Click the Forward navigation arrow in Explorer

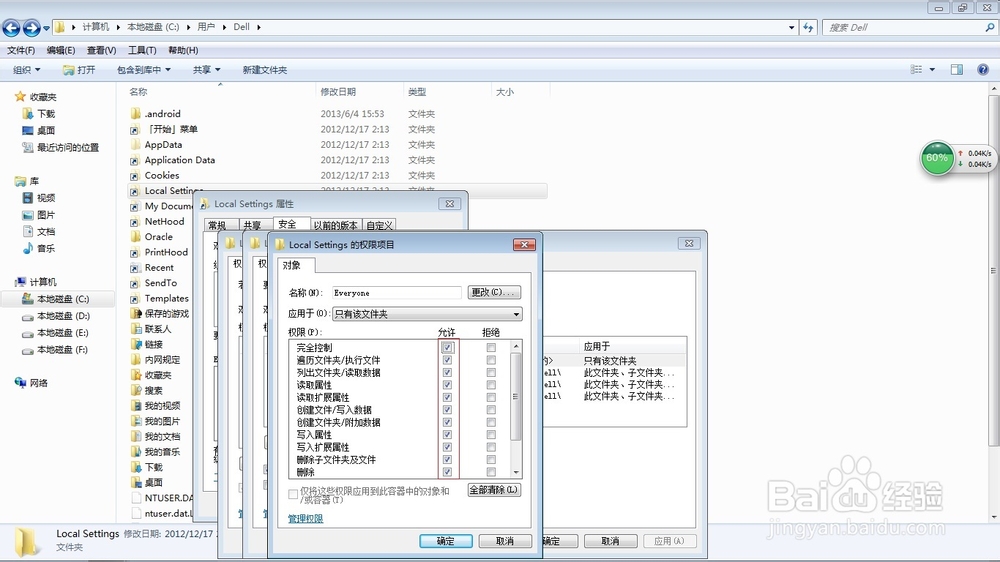31,27
